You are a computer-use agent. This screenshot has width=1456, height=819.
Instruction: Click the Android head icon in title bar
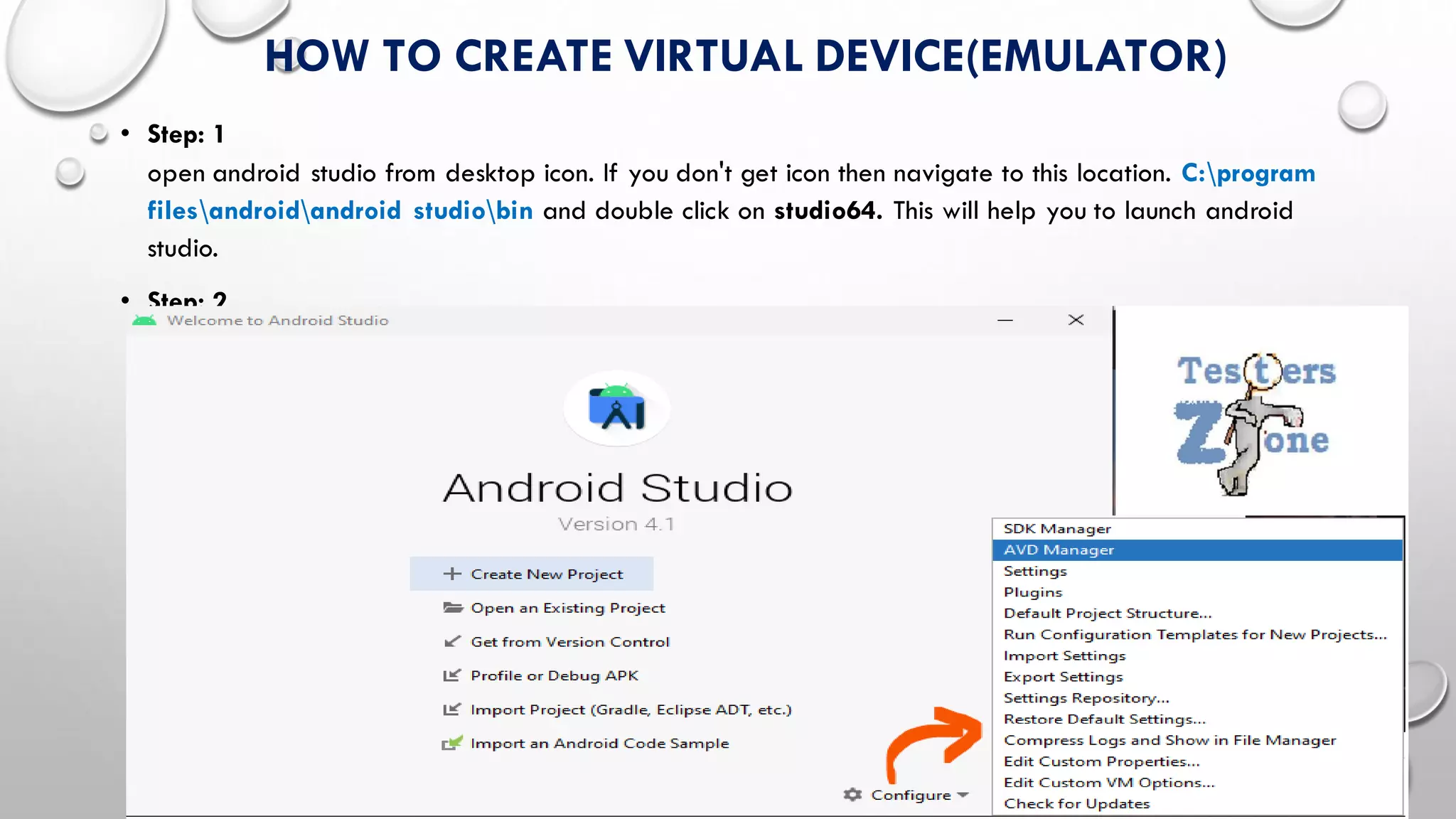(x=144, y=320)
